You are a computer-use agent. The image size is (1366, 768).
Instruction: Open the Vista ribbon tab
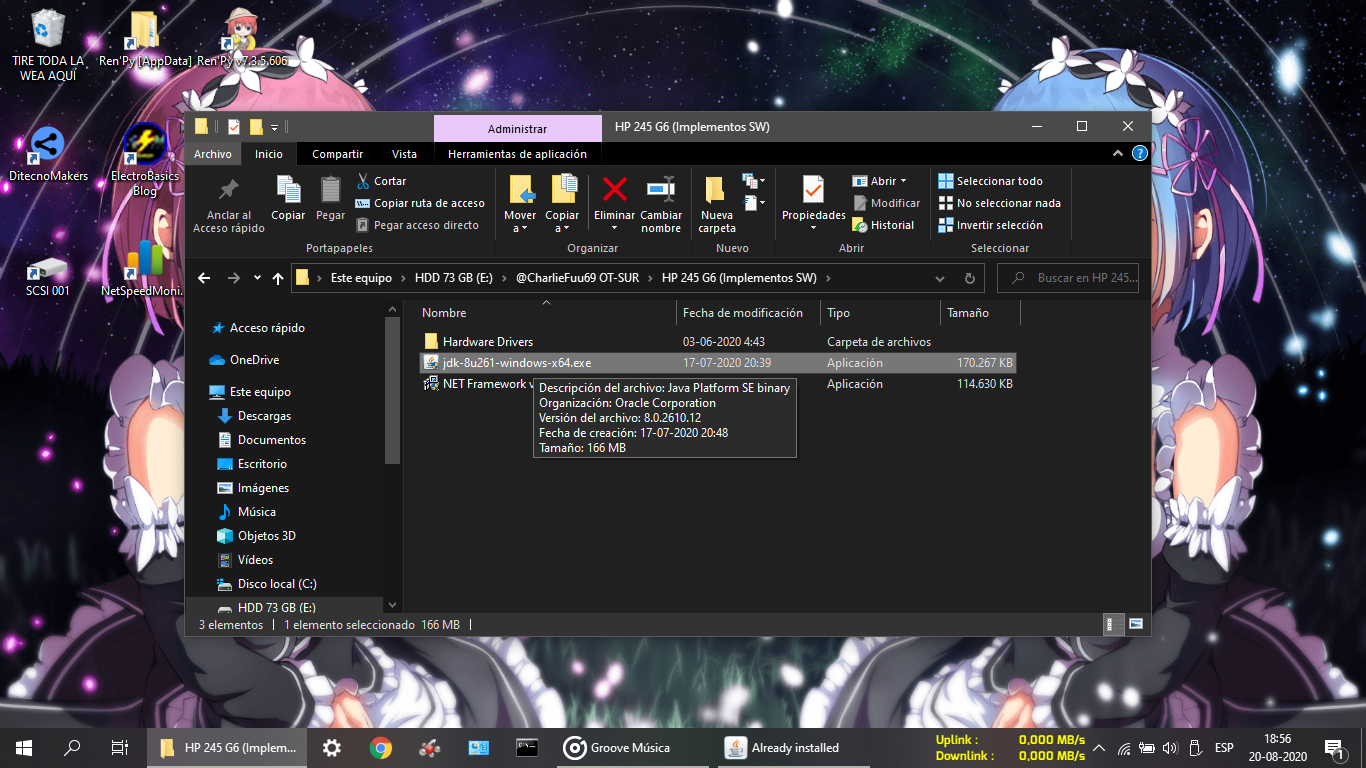click(x=404, y=154)
